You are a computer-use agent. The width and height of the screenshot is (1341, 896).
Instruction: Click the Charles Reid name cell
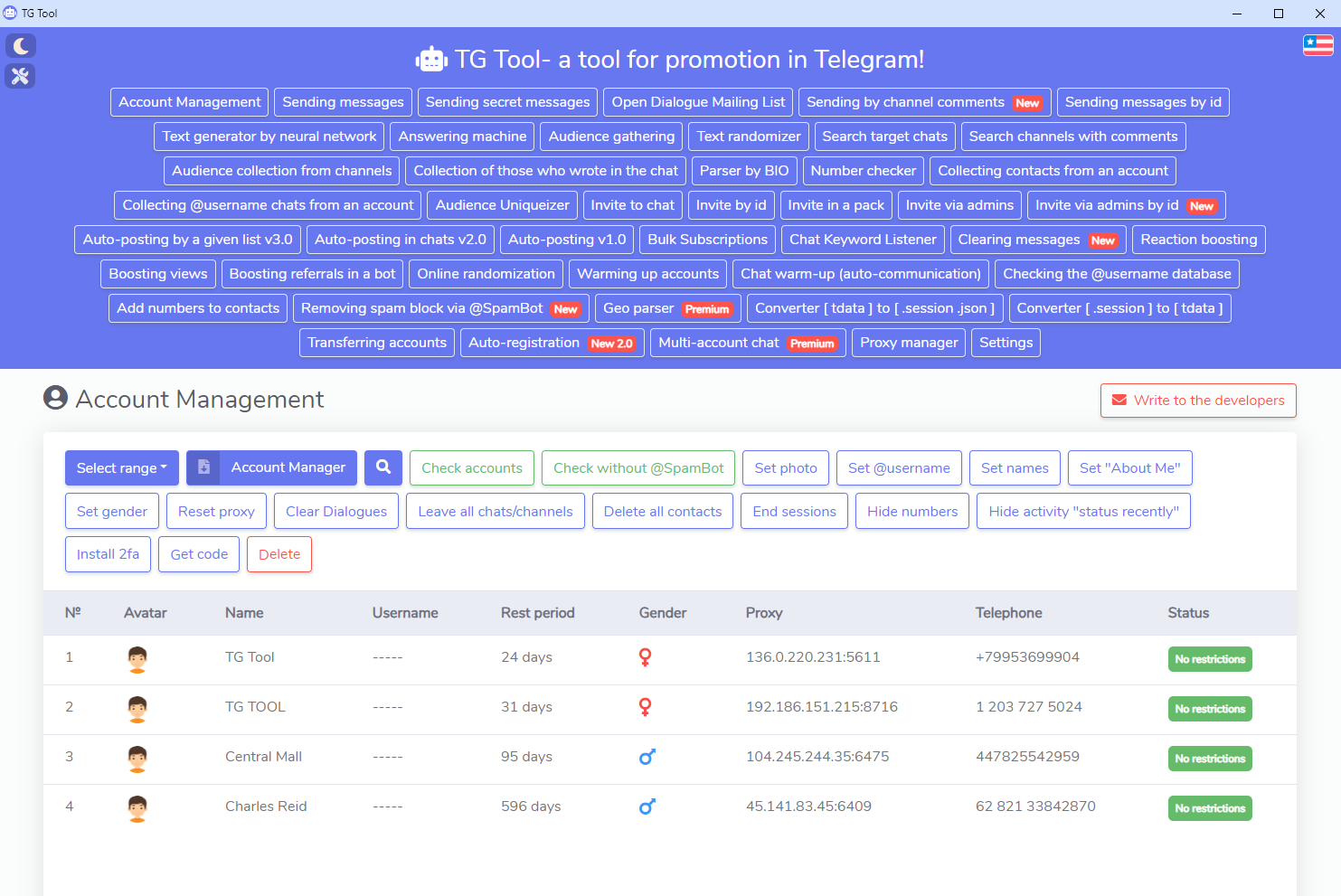pyautogui.click(x=266, y=806)
